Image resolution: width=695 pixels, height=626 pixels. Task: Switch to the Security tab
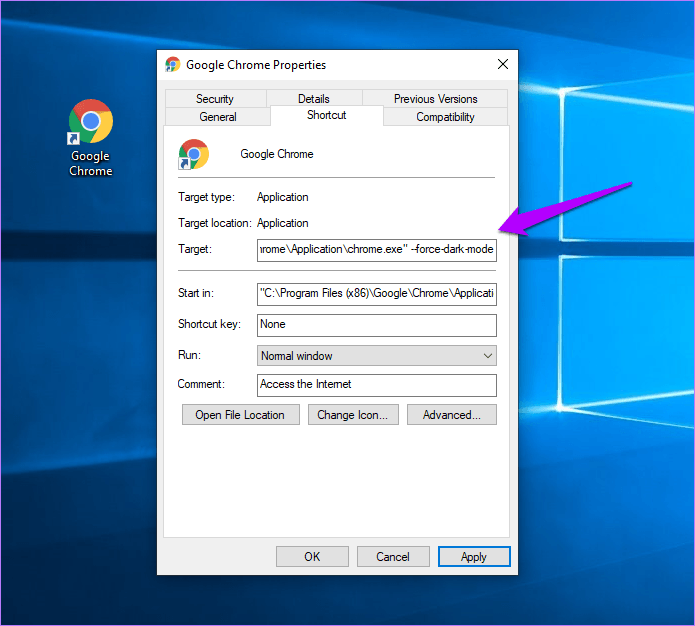pos(215,98)
